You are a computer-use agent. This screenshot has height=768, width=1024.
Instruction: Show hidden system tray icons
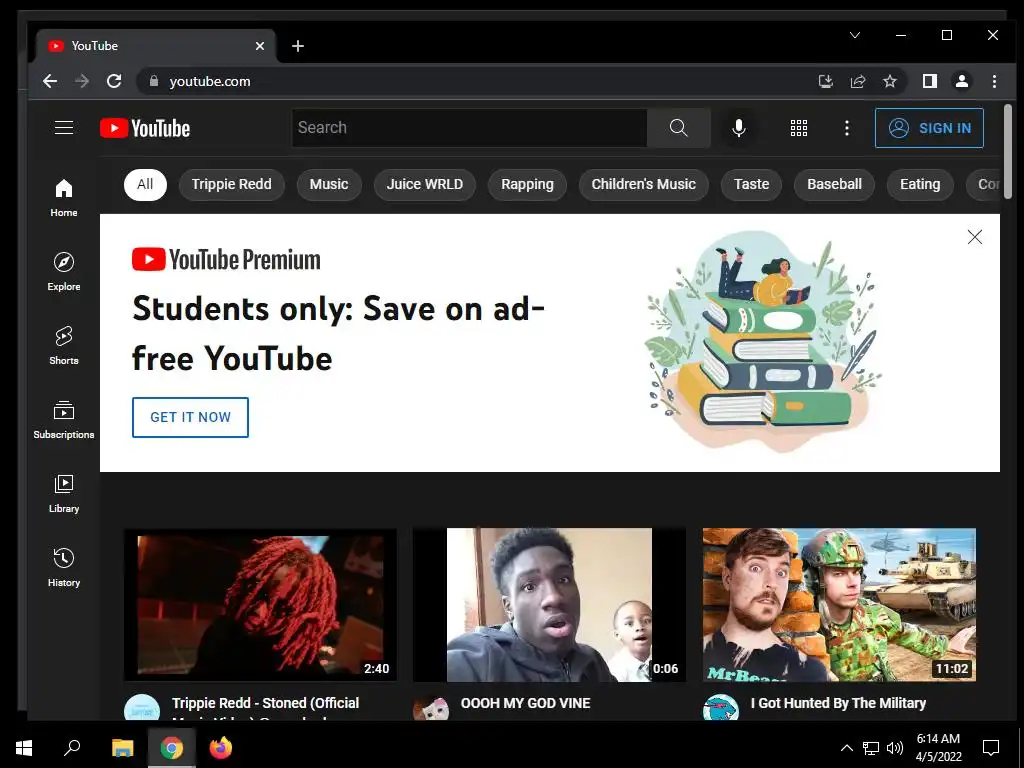[846, 748]
